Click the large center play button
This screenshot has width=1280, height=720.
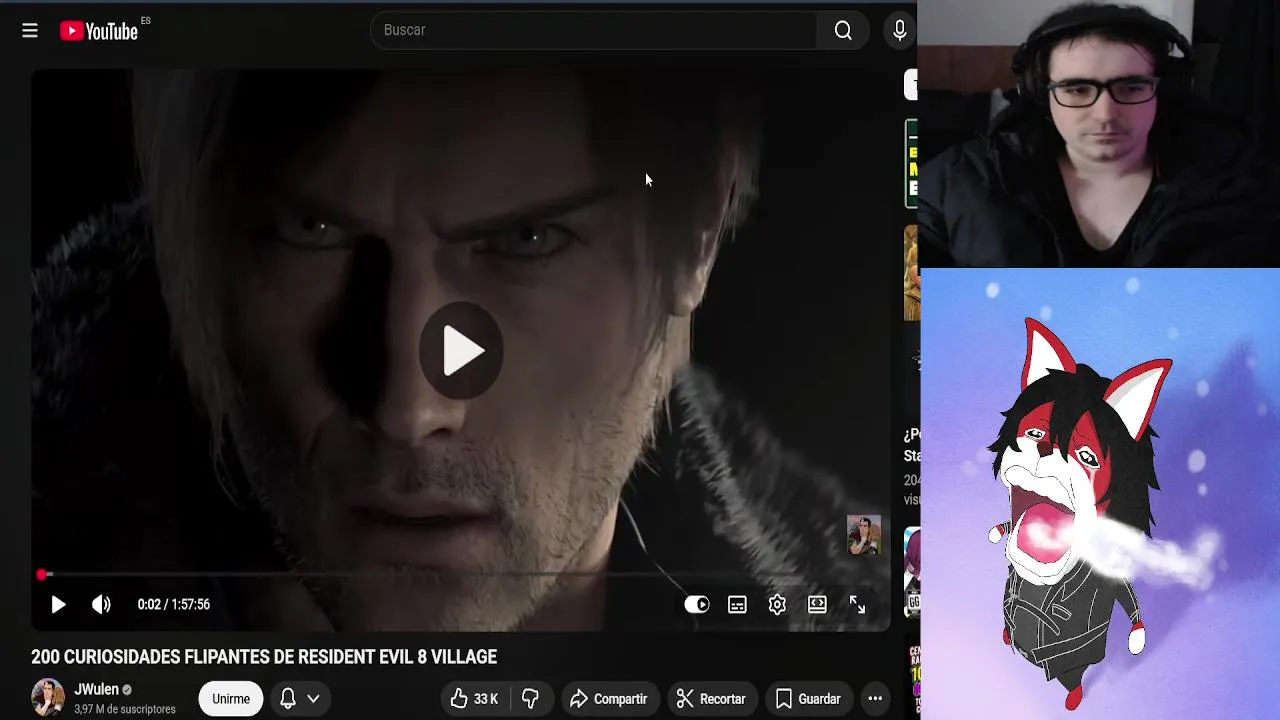[460, 351]
